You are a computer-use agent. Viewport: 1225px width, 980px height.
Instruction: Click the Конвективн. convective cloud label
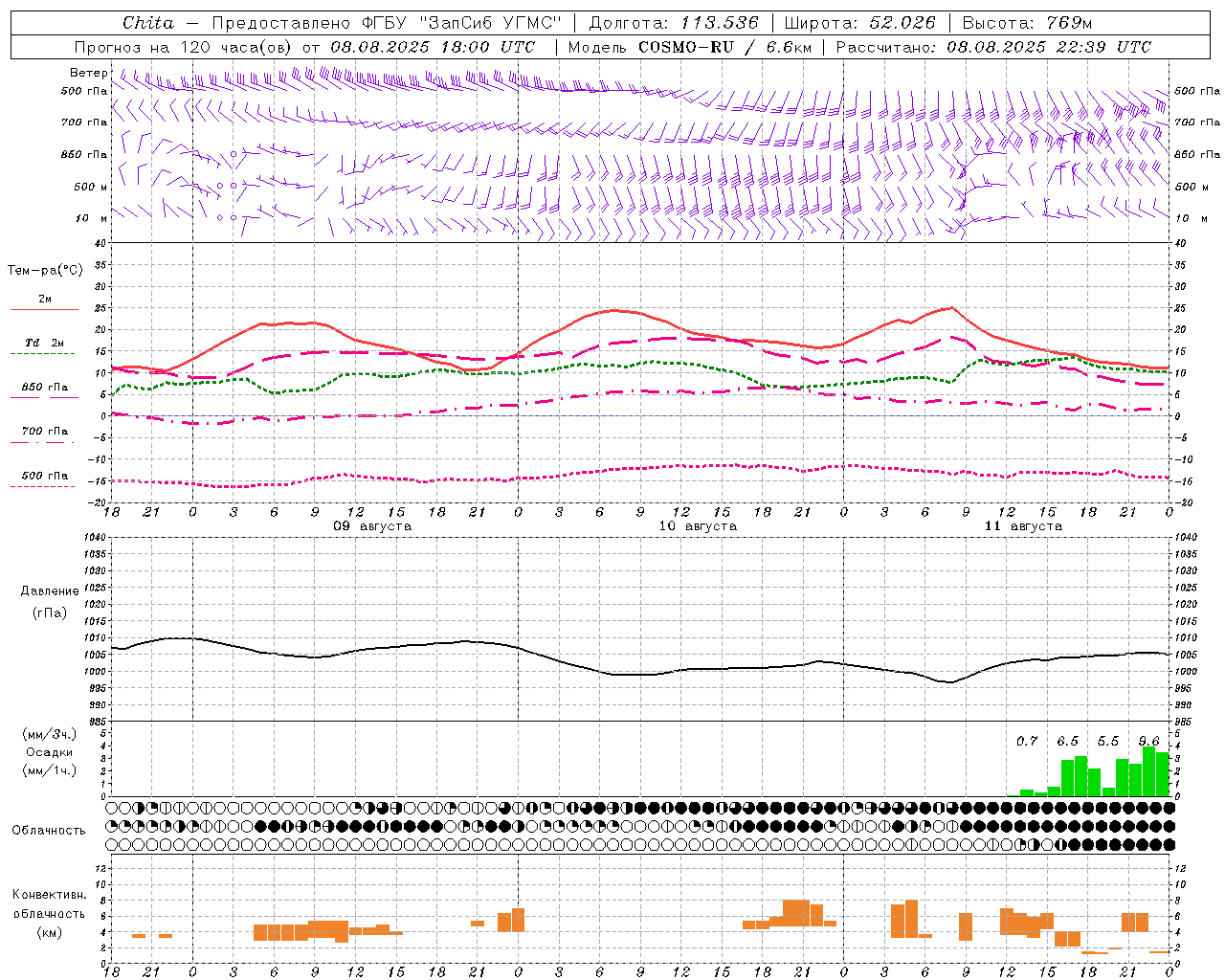50,895
